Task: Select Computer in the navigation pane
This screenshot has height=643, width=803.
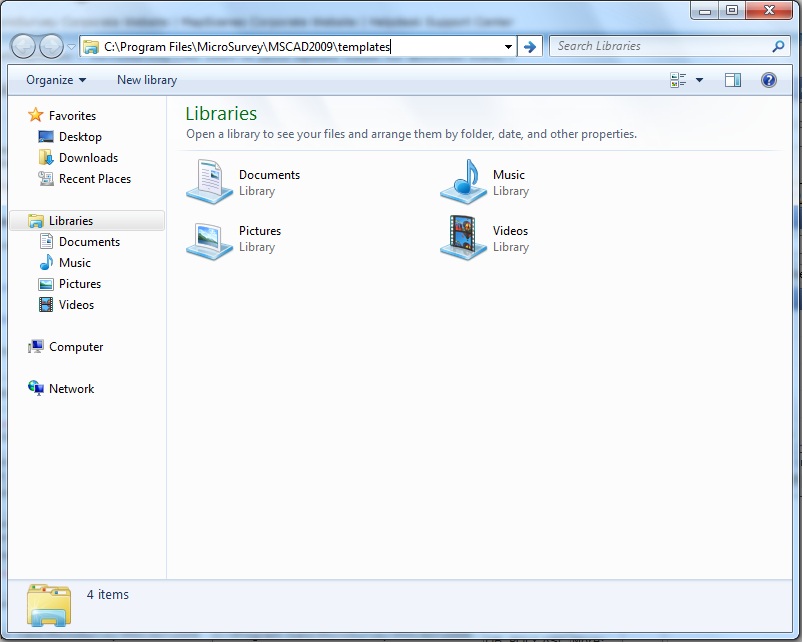Action: pyautogui.click(x=76, y=347)
